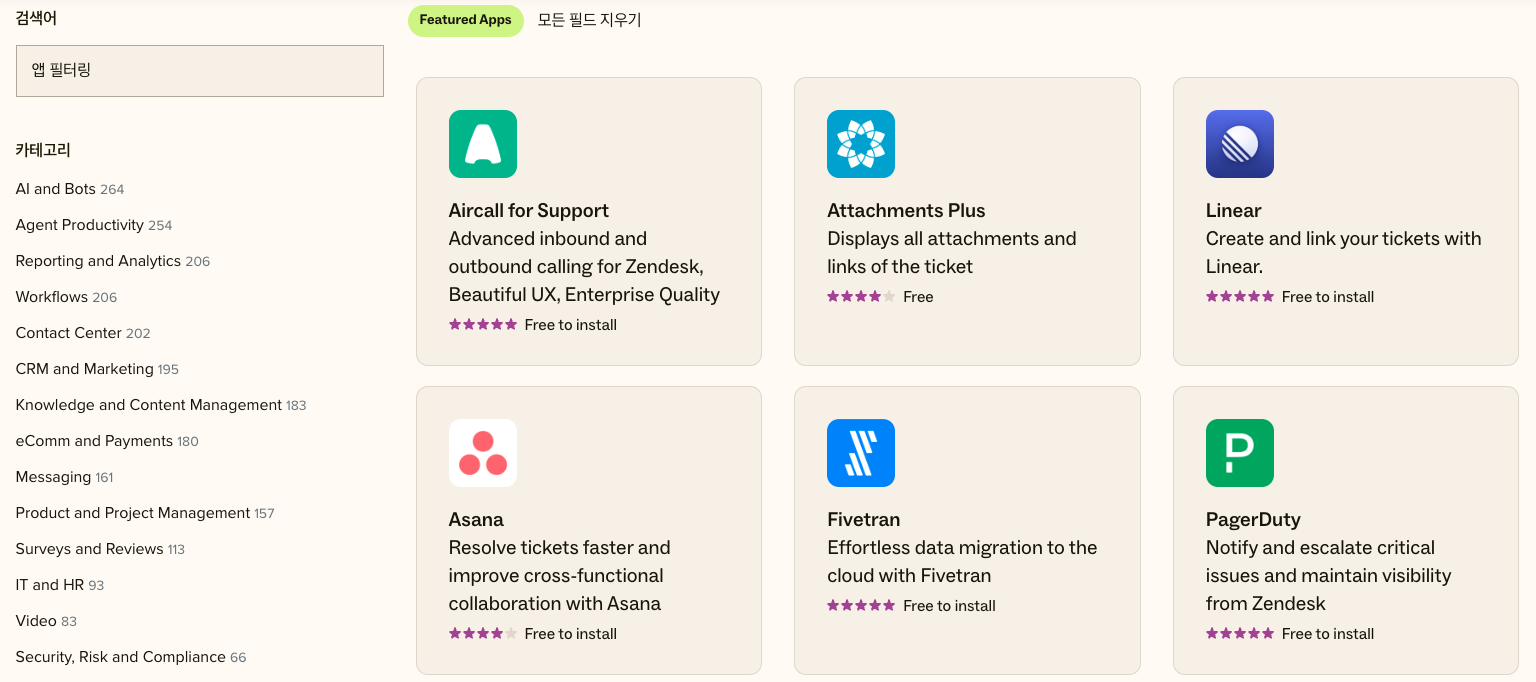Open Knowledge and Content Management category
Screen dimensions: 1536x682
(x=149, y=405)
